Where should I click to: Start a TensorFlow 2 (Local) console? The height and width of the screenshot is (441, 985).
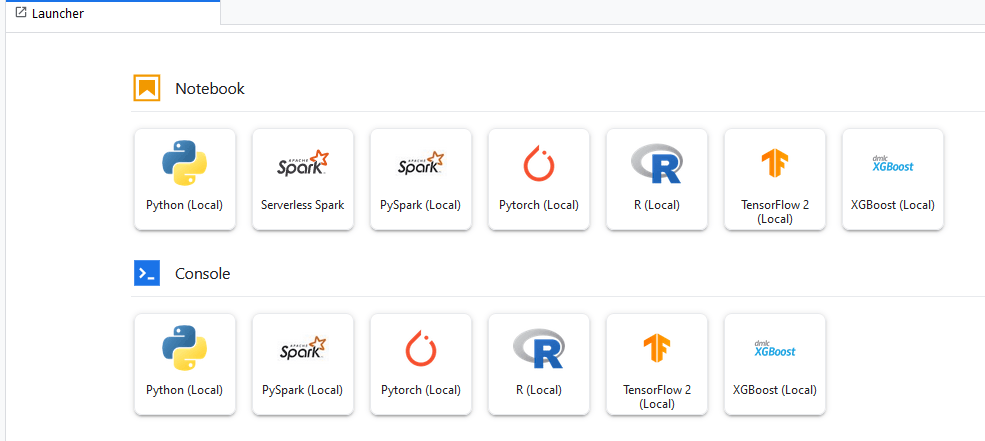tap(657, 364)
